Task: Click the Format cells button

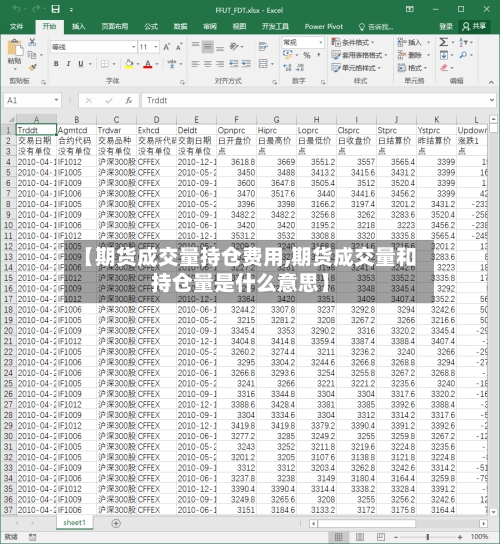Action: [412, 68]
